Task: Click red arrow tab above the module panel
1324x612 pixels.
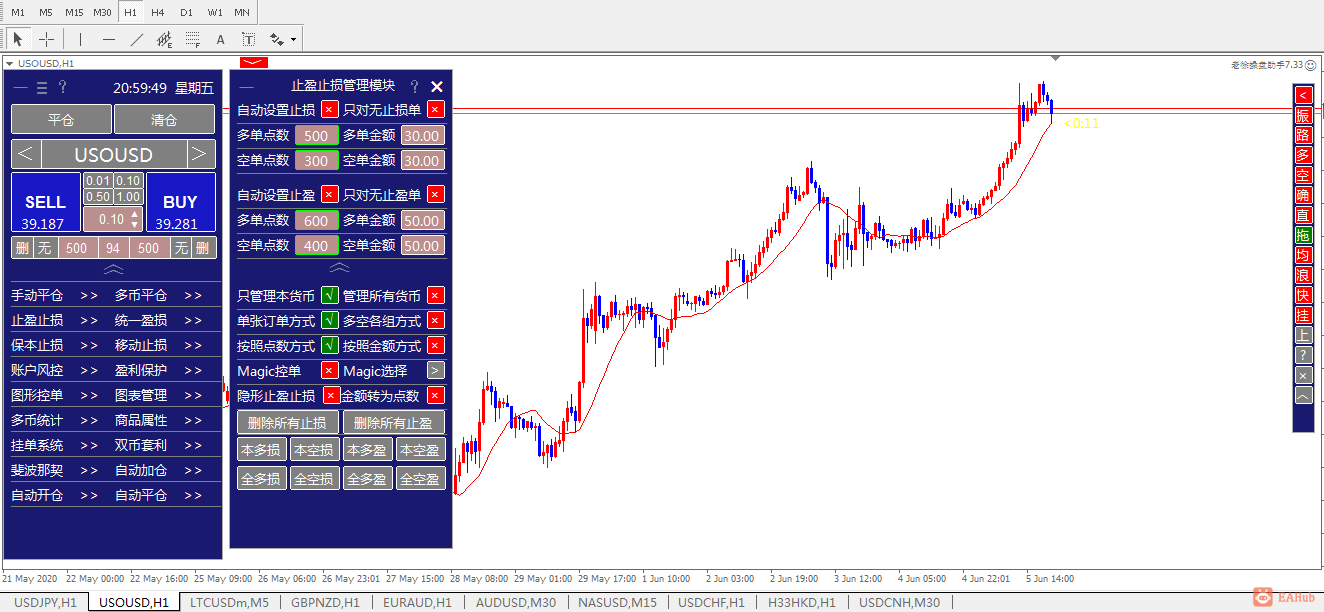Action: pos(254,62)
